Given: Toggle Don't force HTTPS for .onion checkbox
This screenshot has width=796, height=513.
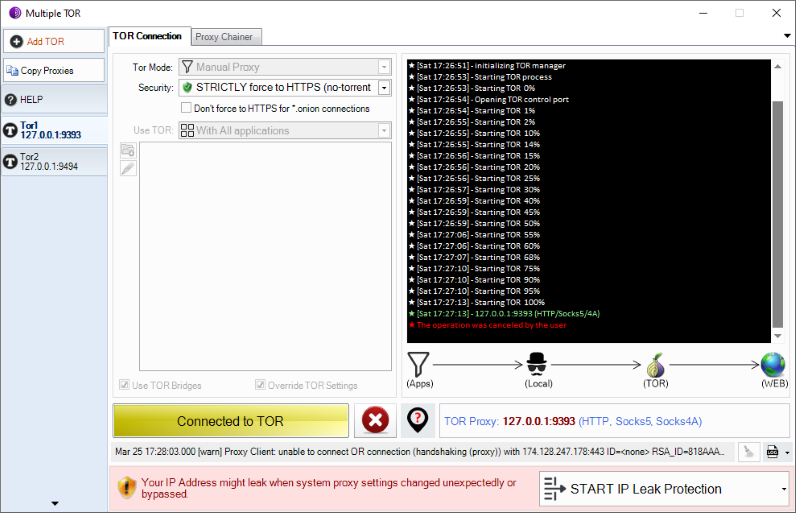Looking at the screenshot, I should (186, 108).
